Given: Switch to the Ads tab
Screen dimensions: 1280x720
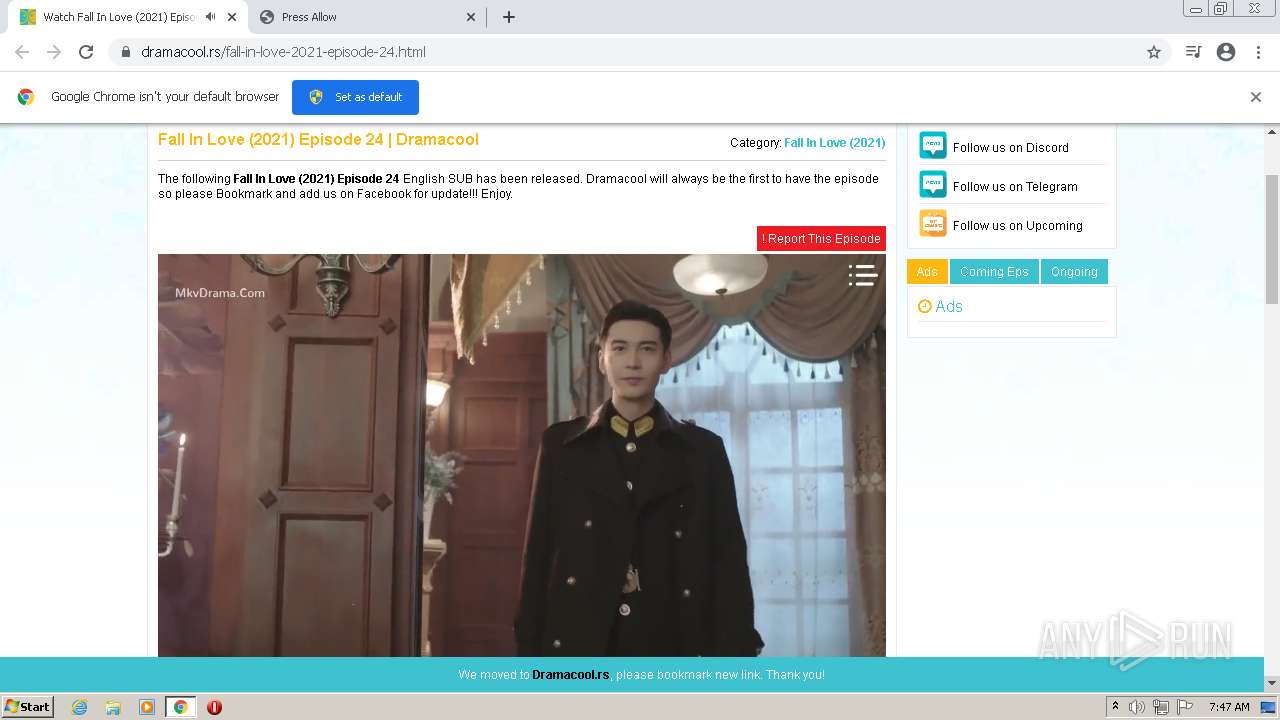Looking at the screenshot, I should (x=927, y=272).
